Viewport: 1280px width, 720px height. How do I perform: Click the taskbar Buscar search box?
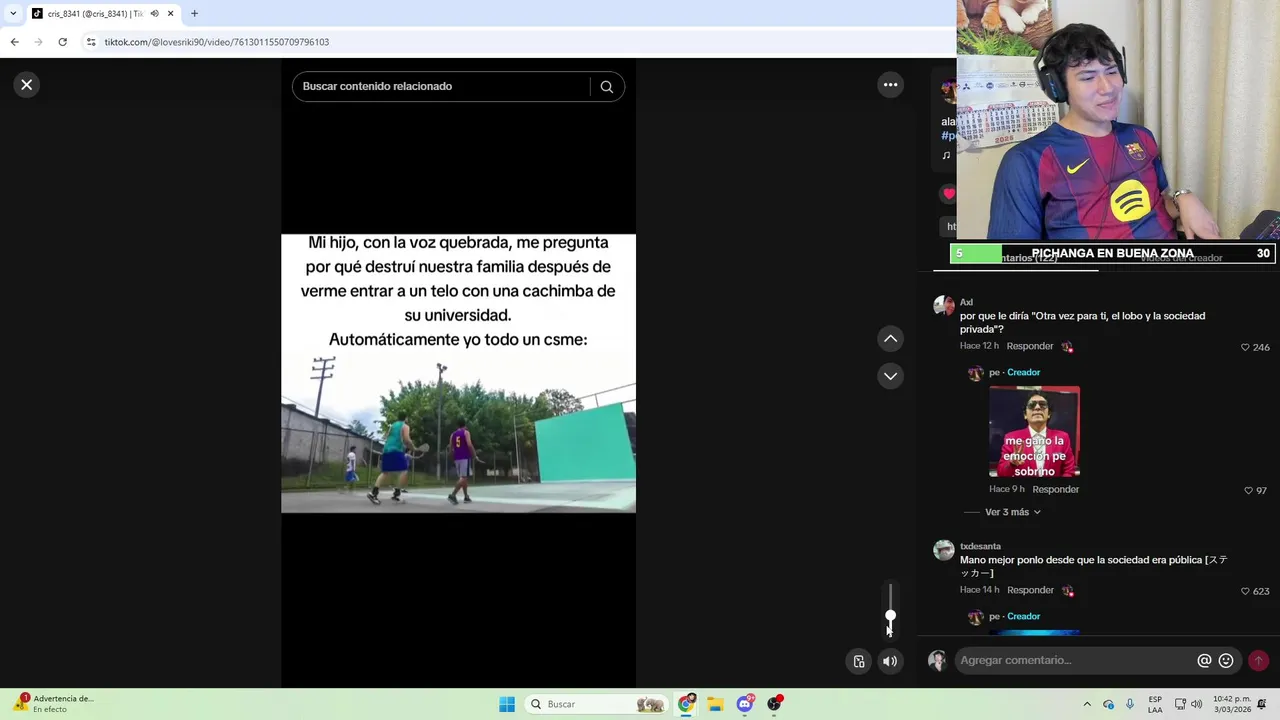597,704
